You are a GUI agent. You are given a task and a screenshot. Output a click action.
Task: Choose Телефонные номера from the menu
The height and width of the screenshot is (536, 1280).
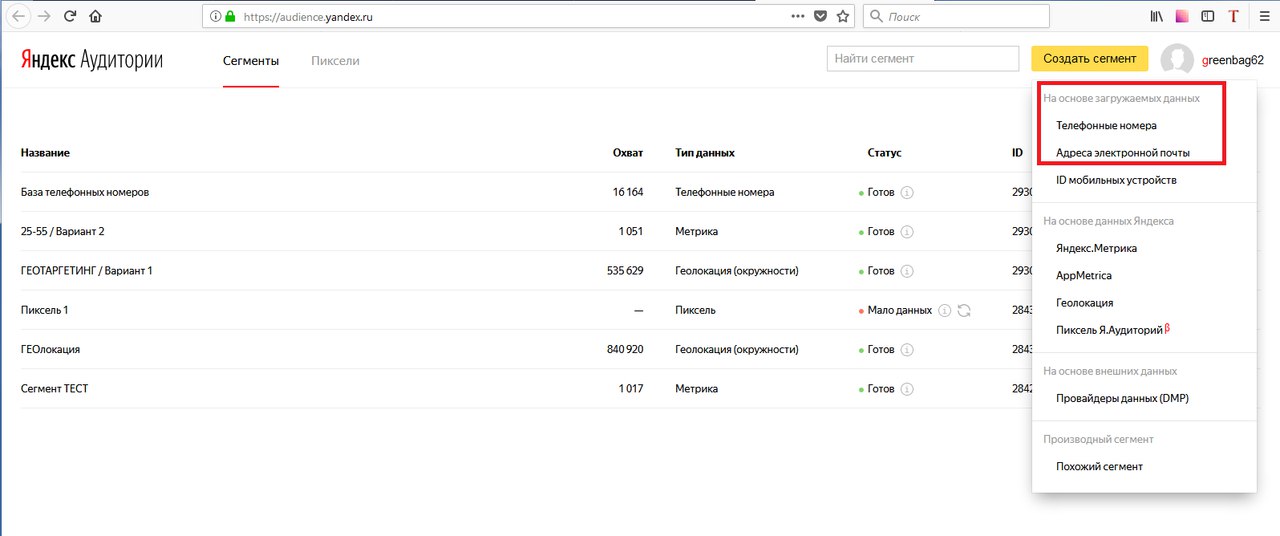tap(1106, 126)
